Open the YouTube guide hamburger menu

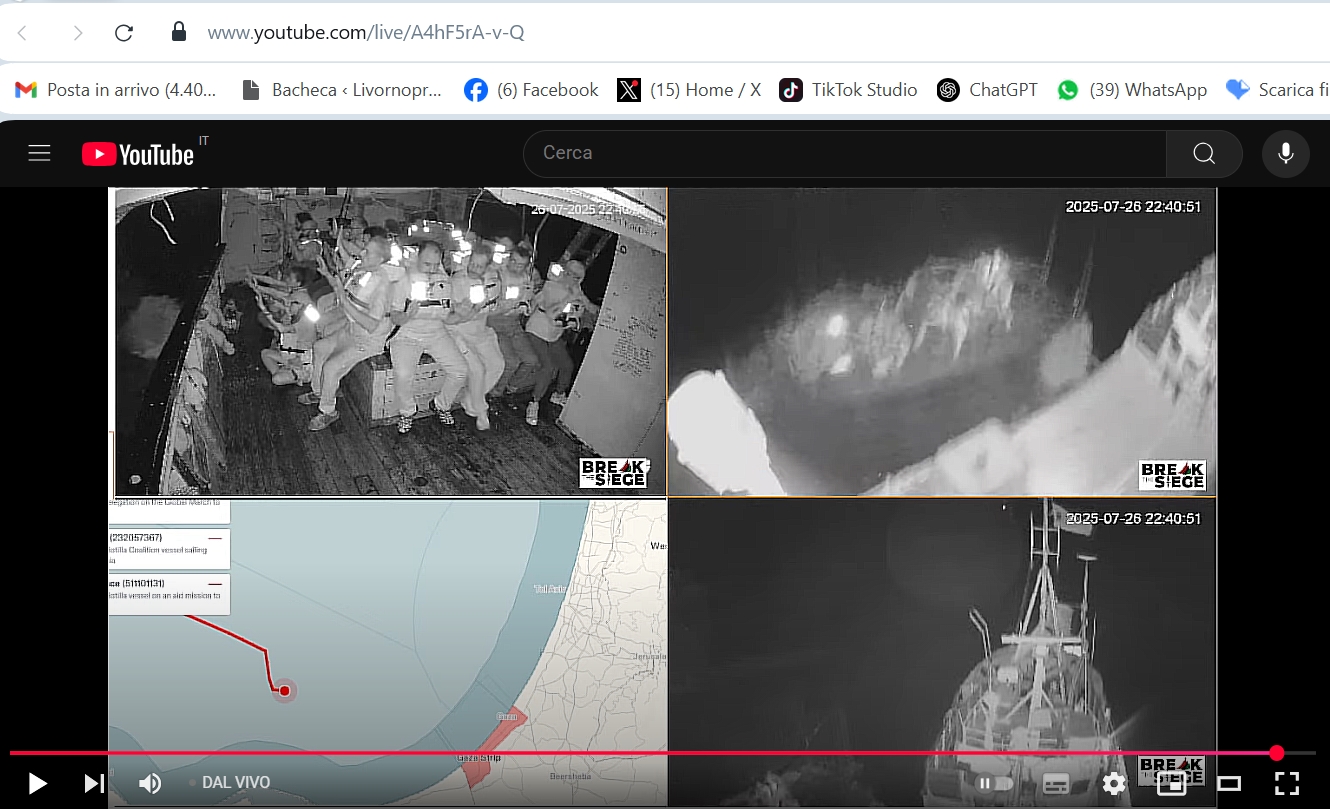click(x=39, y=153)
